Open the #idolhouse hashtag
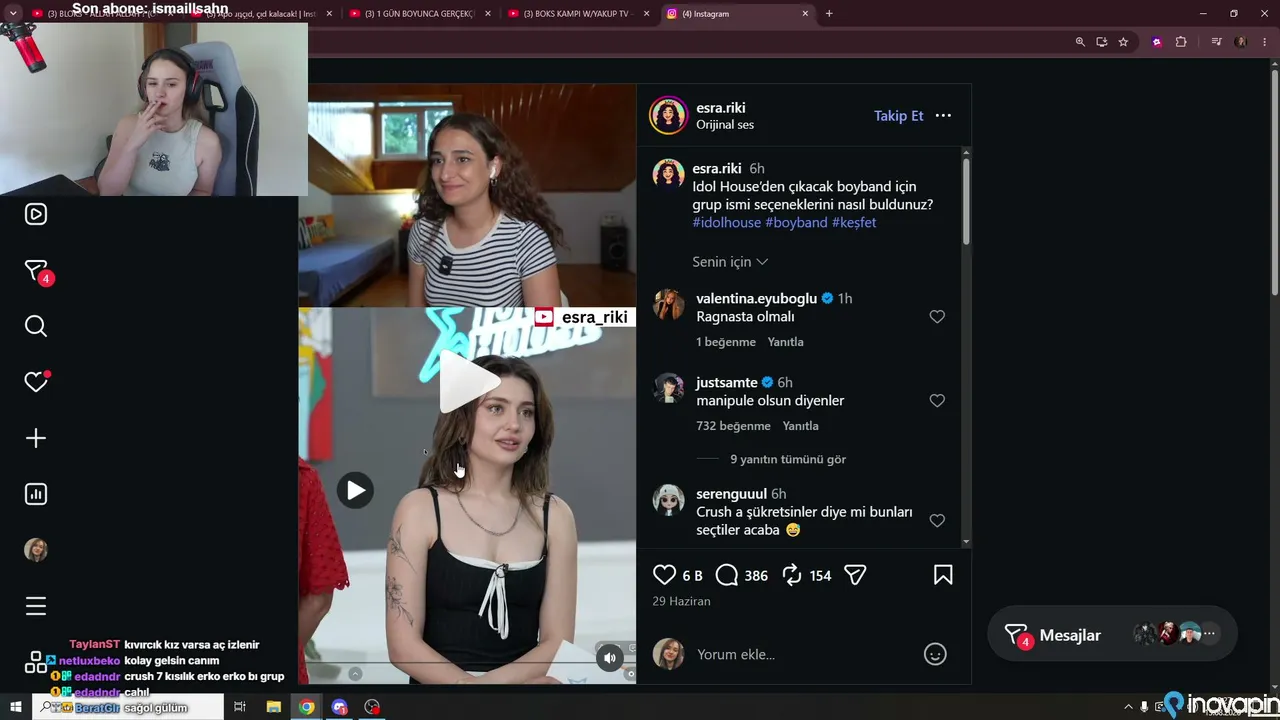 [726, 223]
